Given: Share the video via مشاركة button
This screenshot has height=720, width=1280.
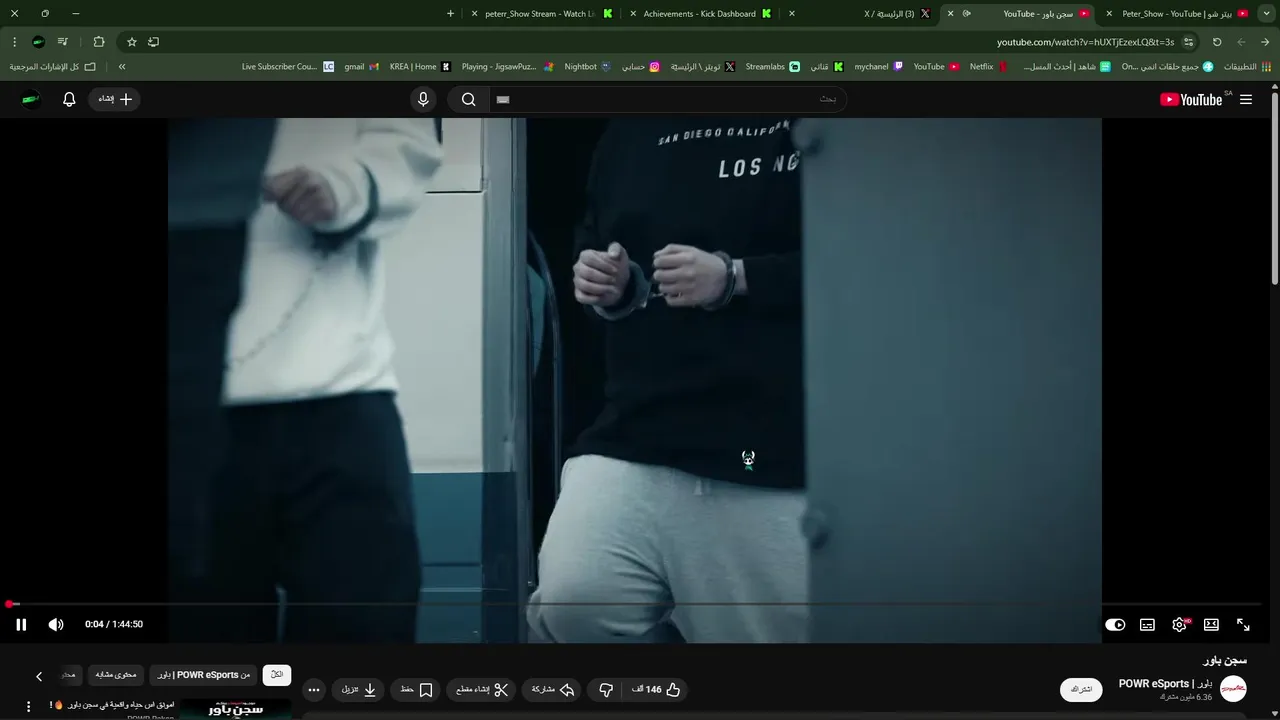Looking at the screenshot, I should tap(553, 689).
